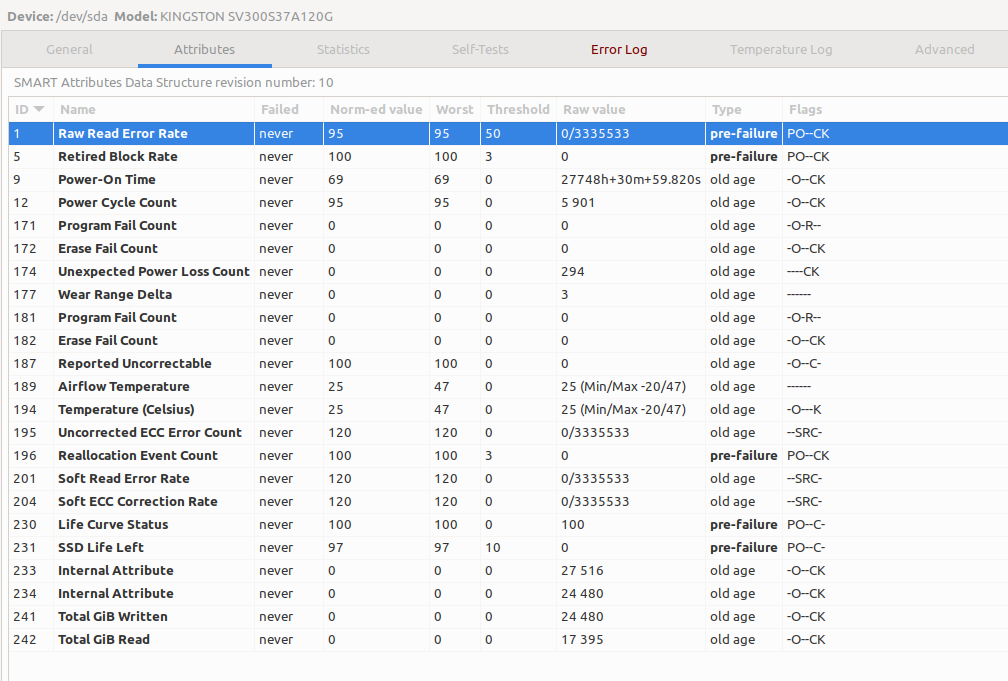1008x681 pixels.
Task: Select the ID 233 Internal Attribute row
Action: coord(508,570)
